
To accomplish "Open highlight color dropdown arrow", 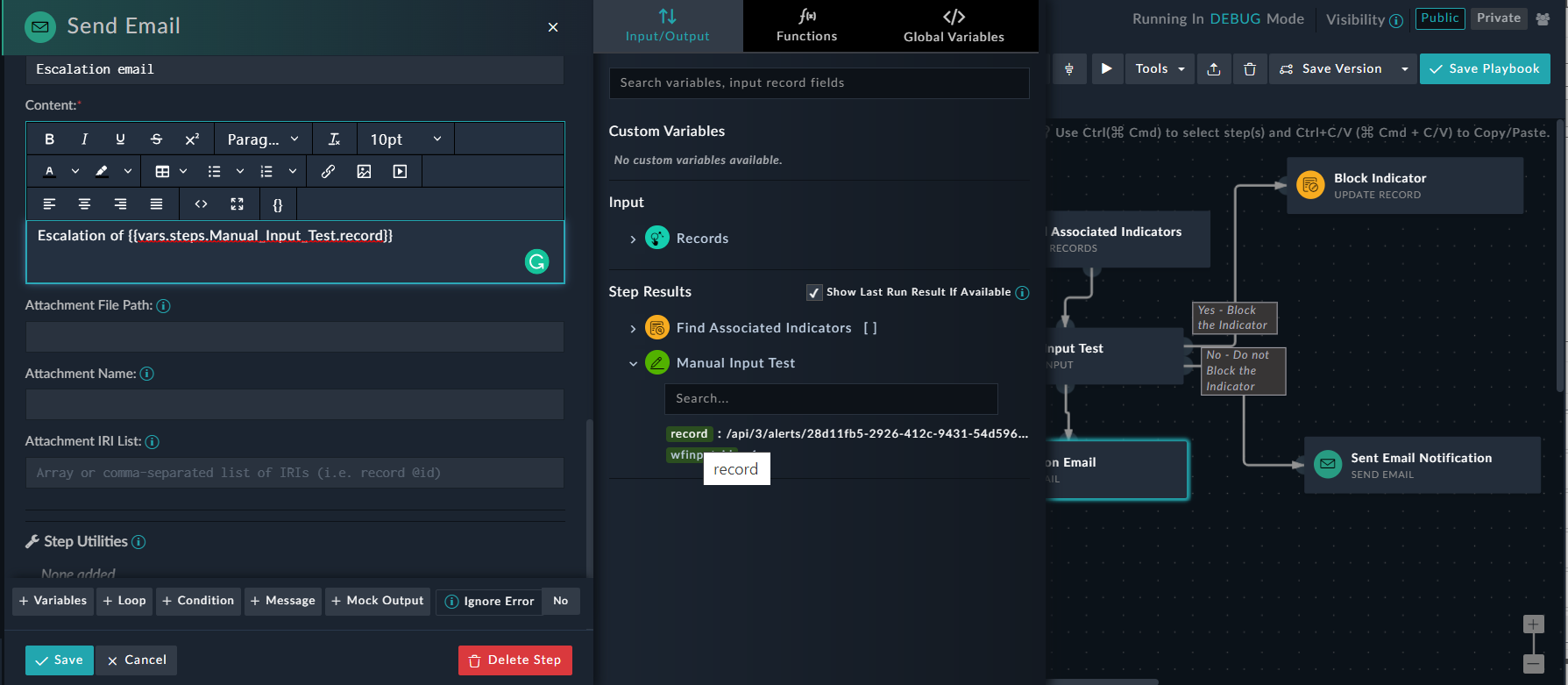I will point(128,172).
